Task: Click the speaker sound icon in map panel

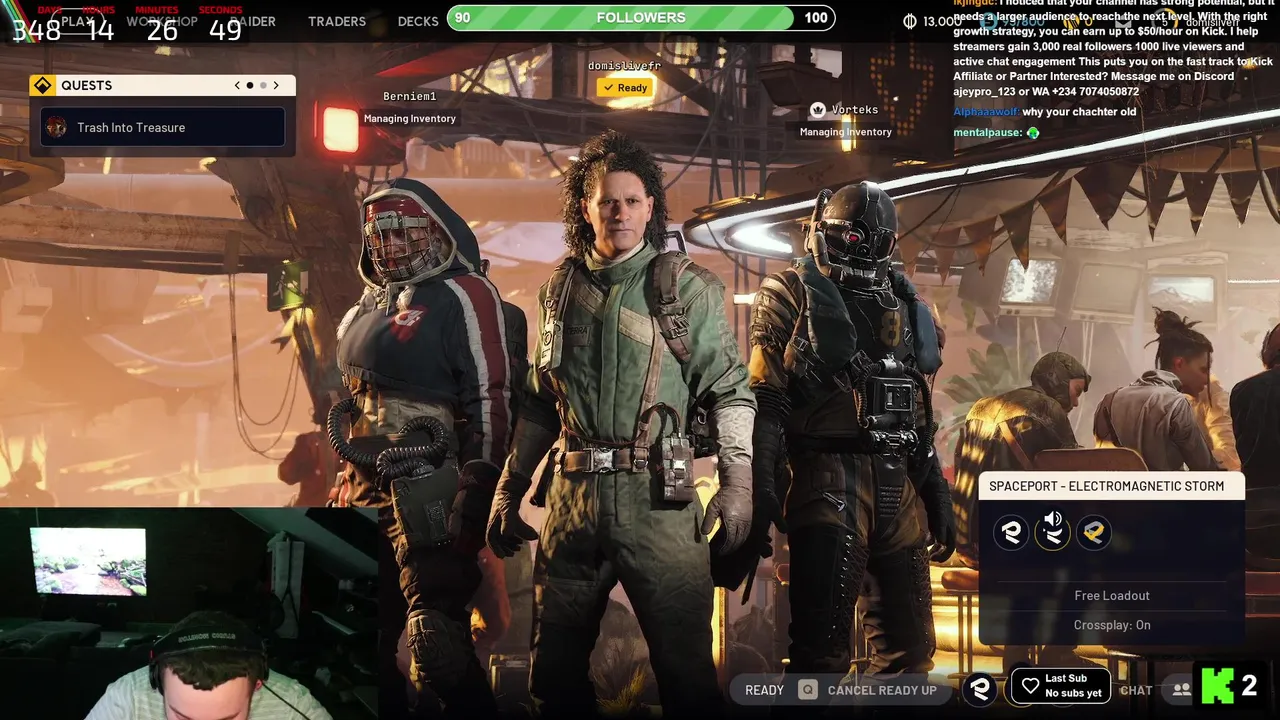Action: pyautogui.click(x=1053, y=519)
